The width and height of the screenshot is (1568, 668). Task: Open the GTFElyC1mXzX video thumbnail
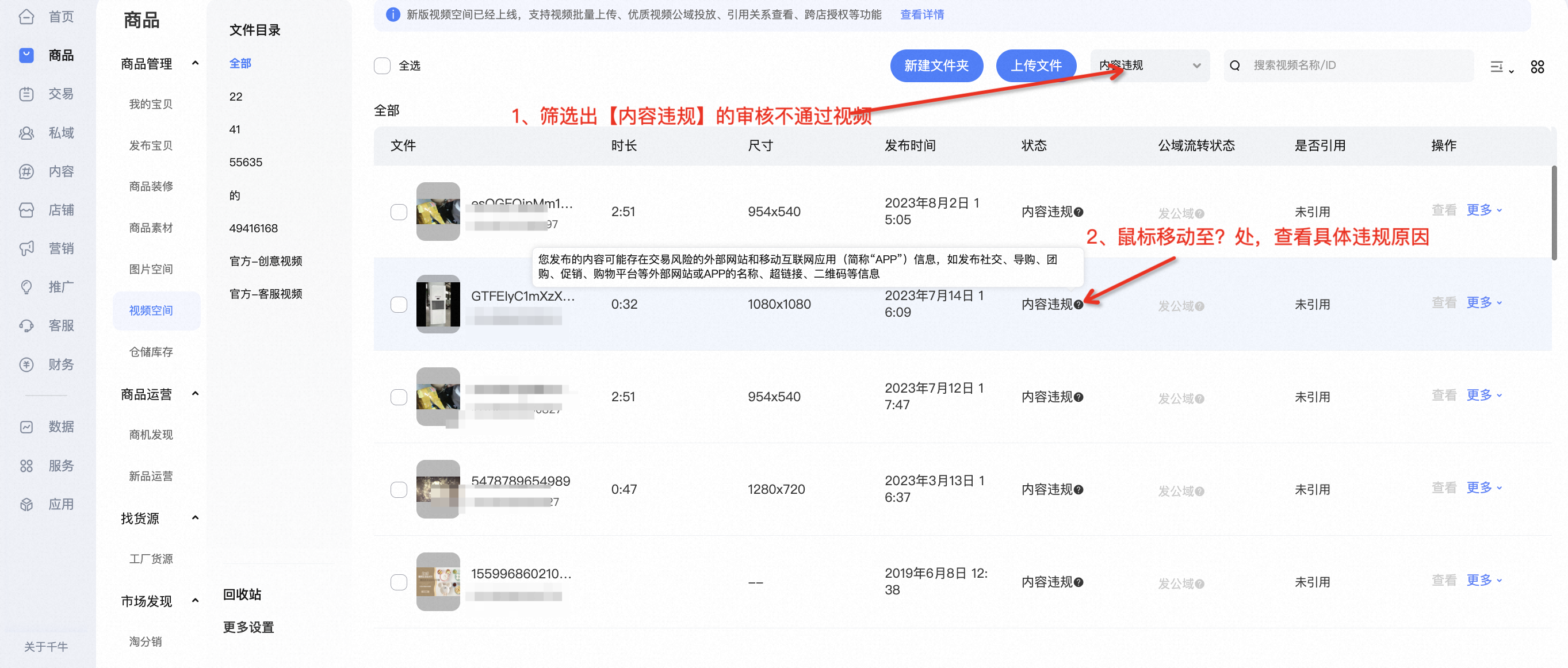tap(438, 304)
